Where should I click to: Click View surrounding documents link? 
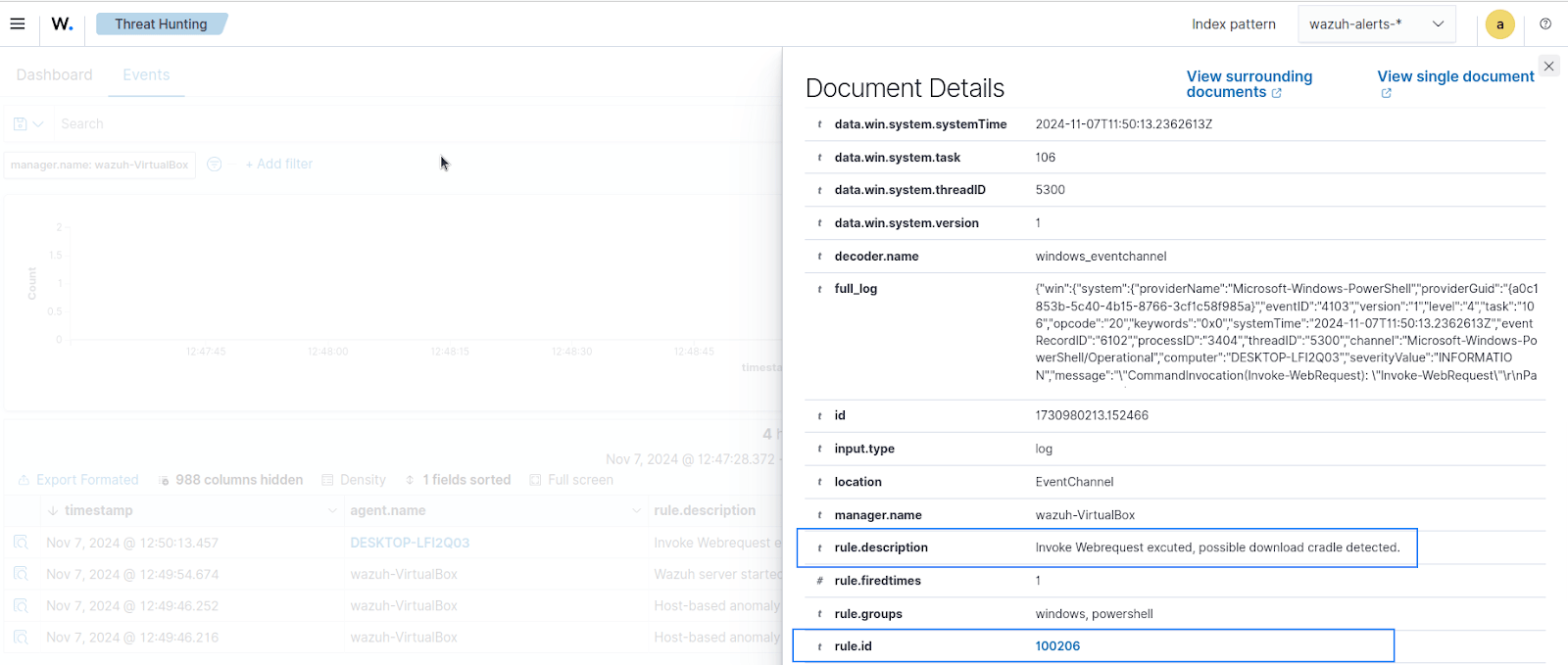(x=1249, y=84)
